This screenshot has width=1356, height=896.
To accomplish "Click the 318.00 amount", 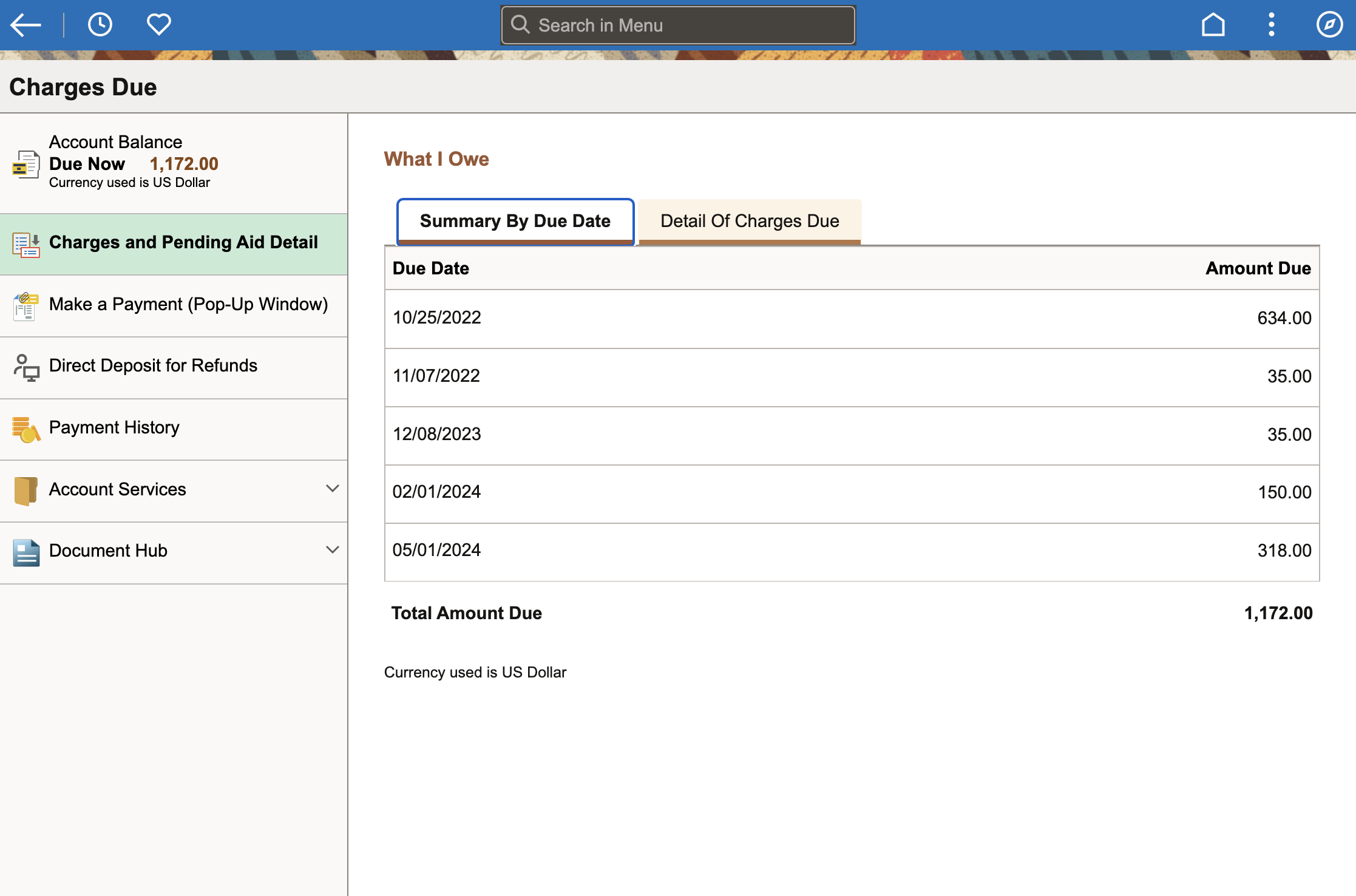I will [x=1284, y=551].
